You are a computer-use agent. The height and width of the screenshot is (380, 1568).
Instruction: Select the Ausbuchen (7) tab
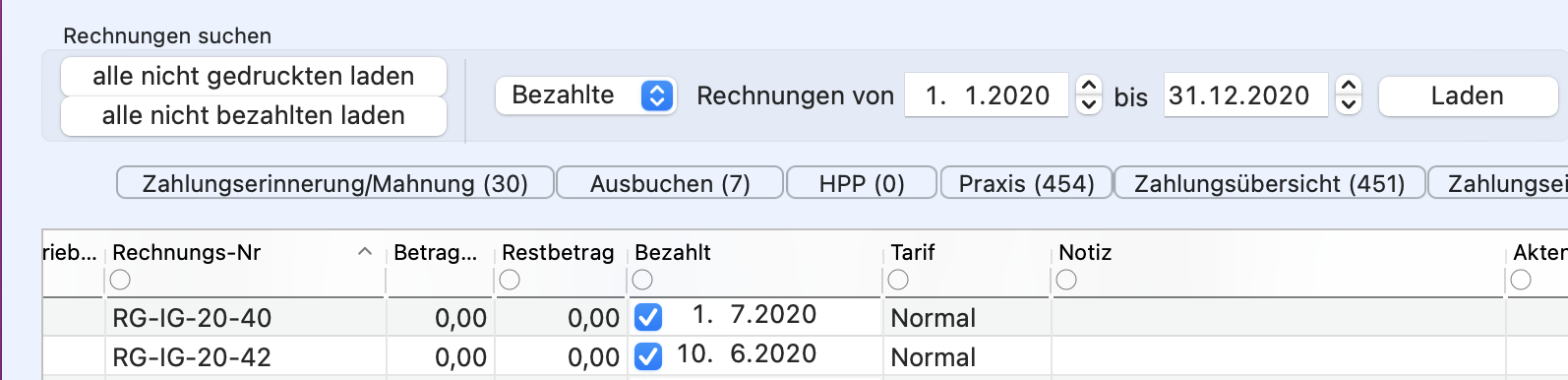670,183
